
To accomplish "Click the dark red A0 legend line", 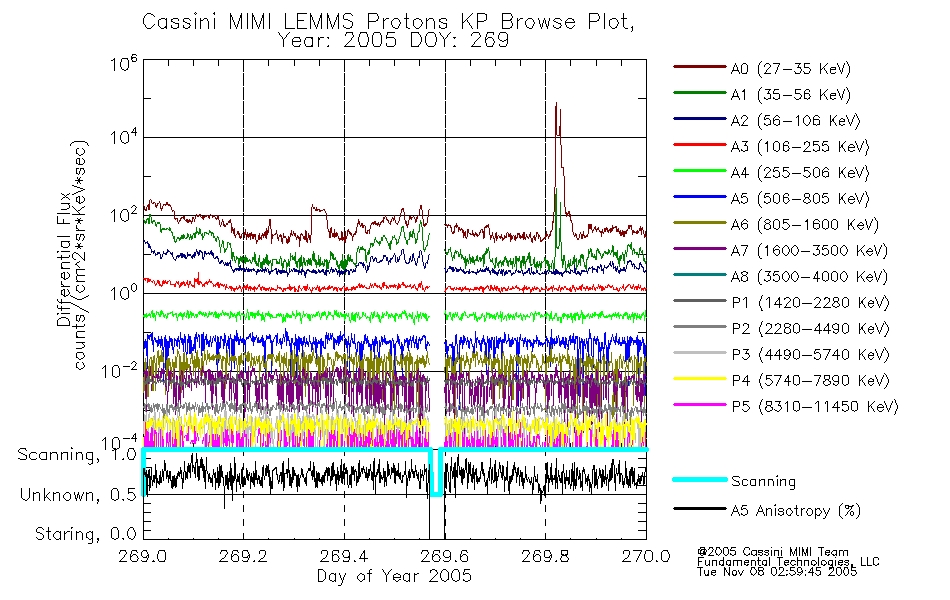I will pos(700,67).
